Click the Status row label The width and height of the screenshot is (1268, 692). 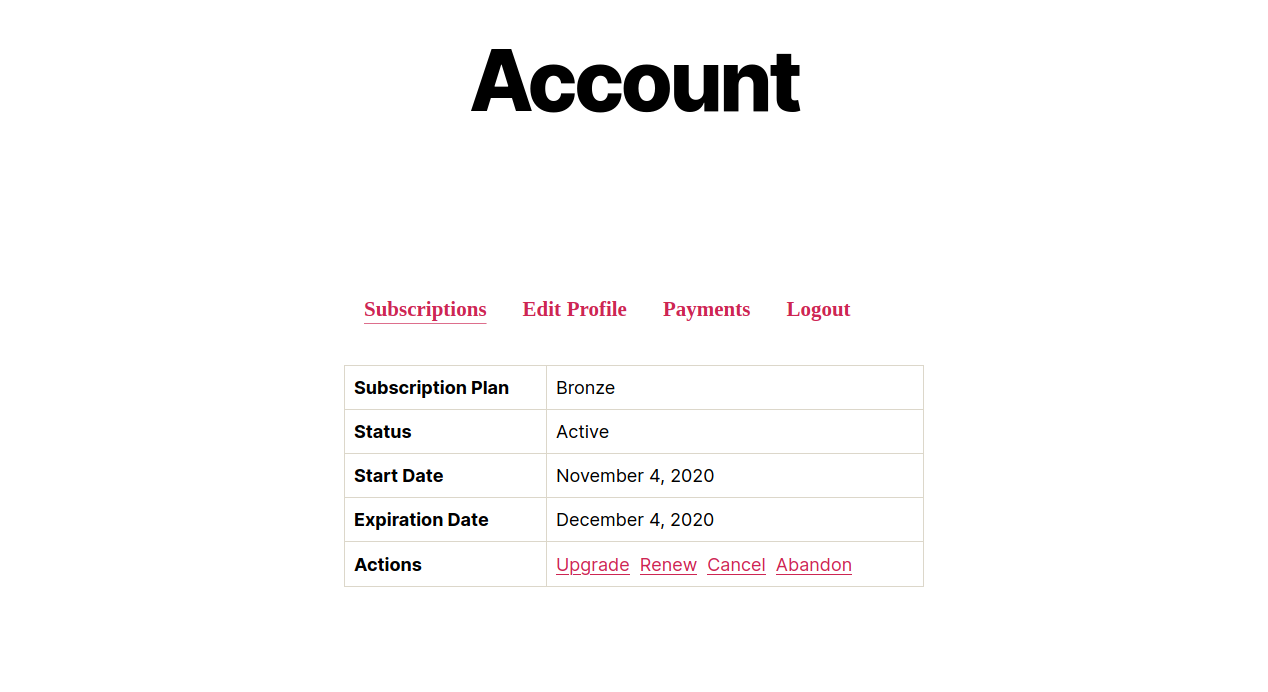pyautogui.click(x=383, y=432)
